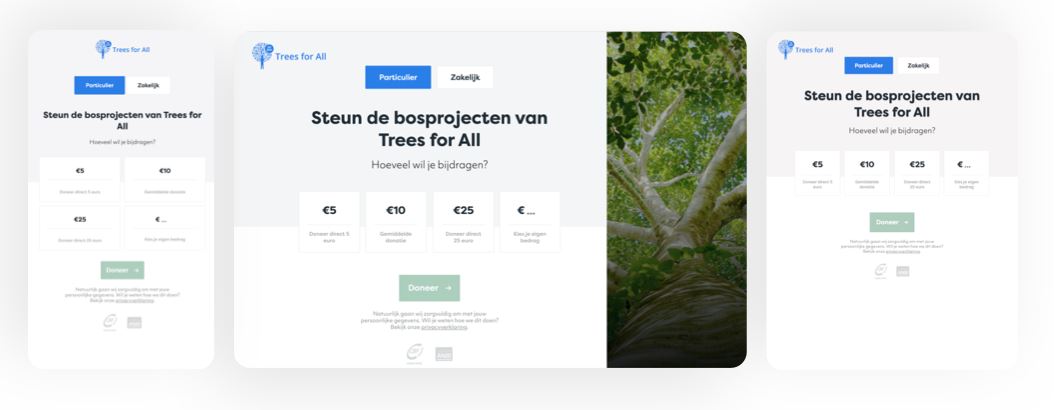Viewport: 1054px width, 410px height.
Task: Click the CBF certification badge in center mockup
Action: click(x=415, y=353)
